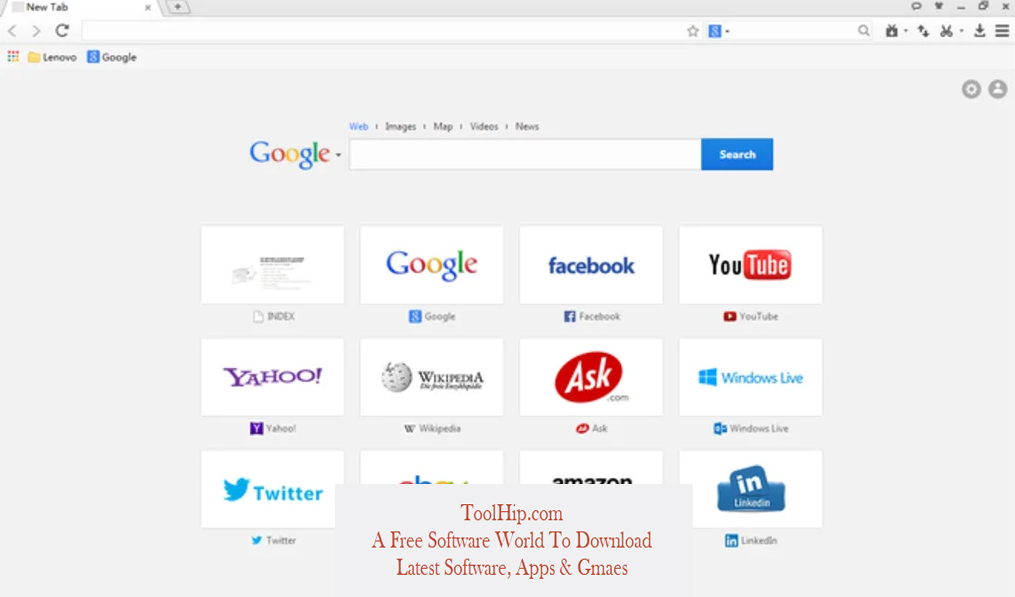Click the main Google search input box
This screenshot has width=1015, height=597.
(x=525, y=154)
